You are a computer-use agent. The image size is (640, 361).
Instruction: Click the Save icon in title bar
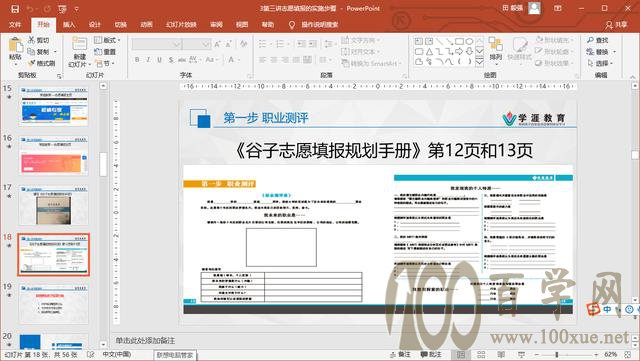(15, 9)
